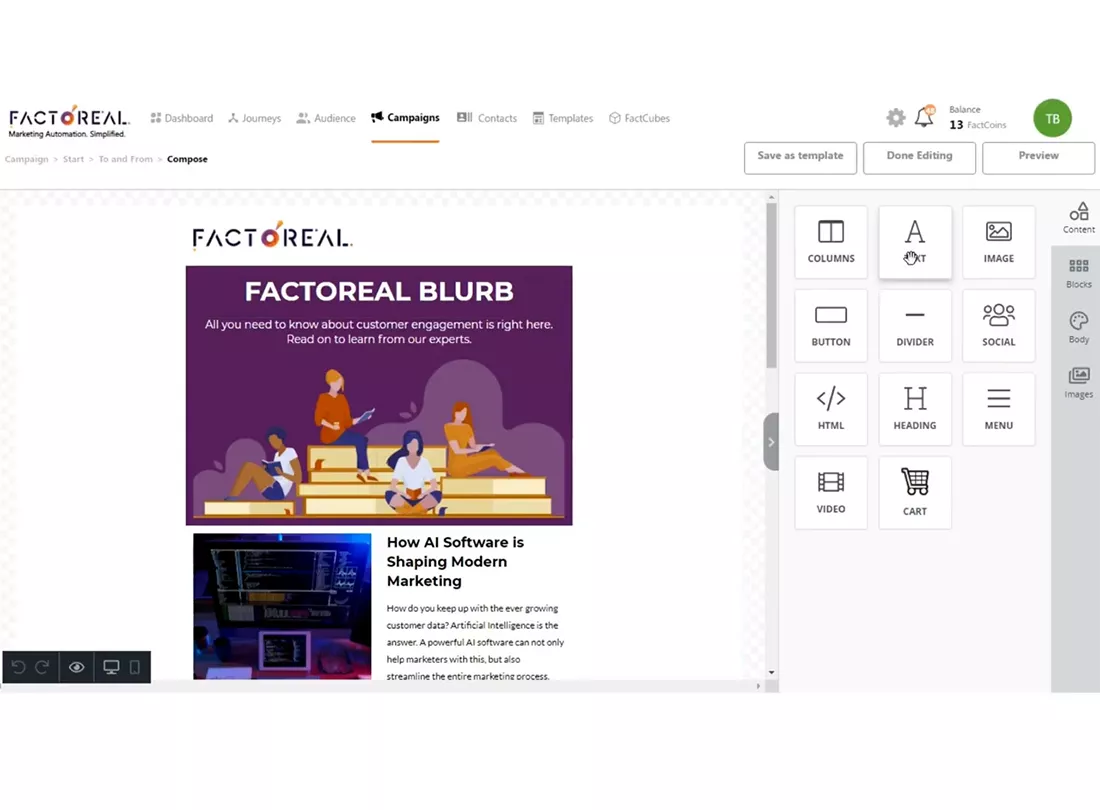Image resolution: width=1100 pixels, height=810 pixels.
Task: Add a Video content block
Action: pyautogui.click(x=831, y=492)
